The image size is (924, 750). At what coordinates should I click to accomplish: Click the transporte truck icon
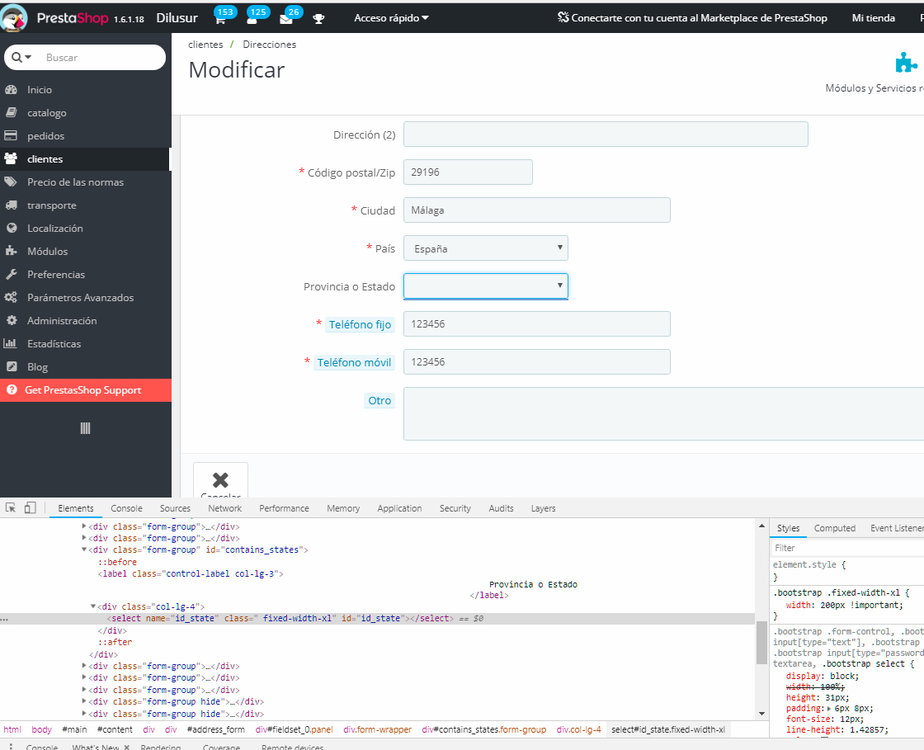(11, 205)
